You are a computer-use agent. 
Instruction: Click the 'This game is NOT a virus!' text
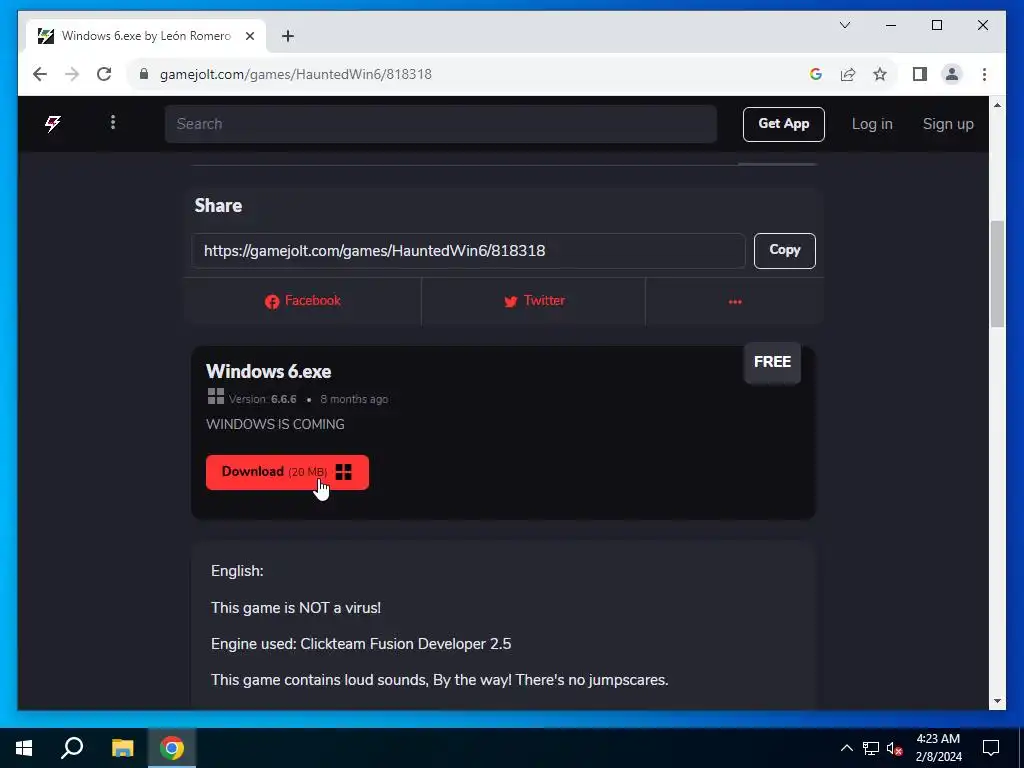[296, 608]
